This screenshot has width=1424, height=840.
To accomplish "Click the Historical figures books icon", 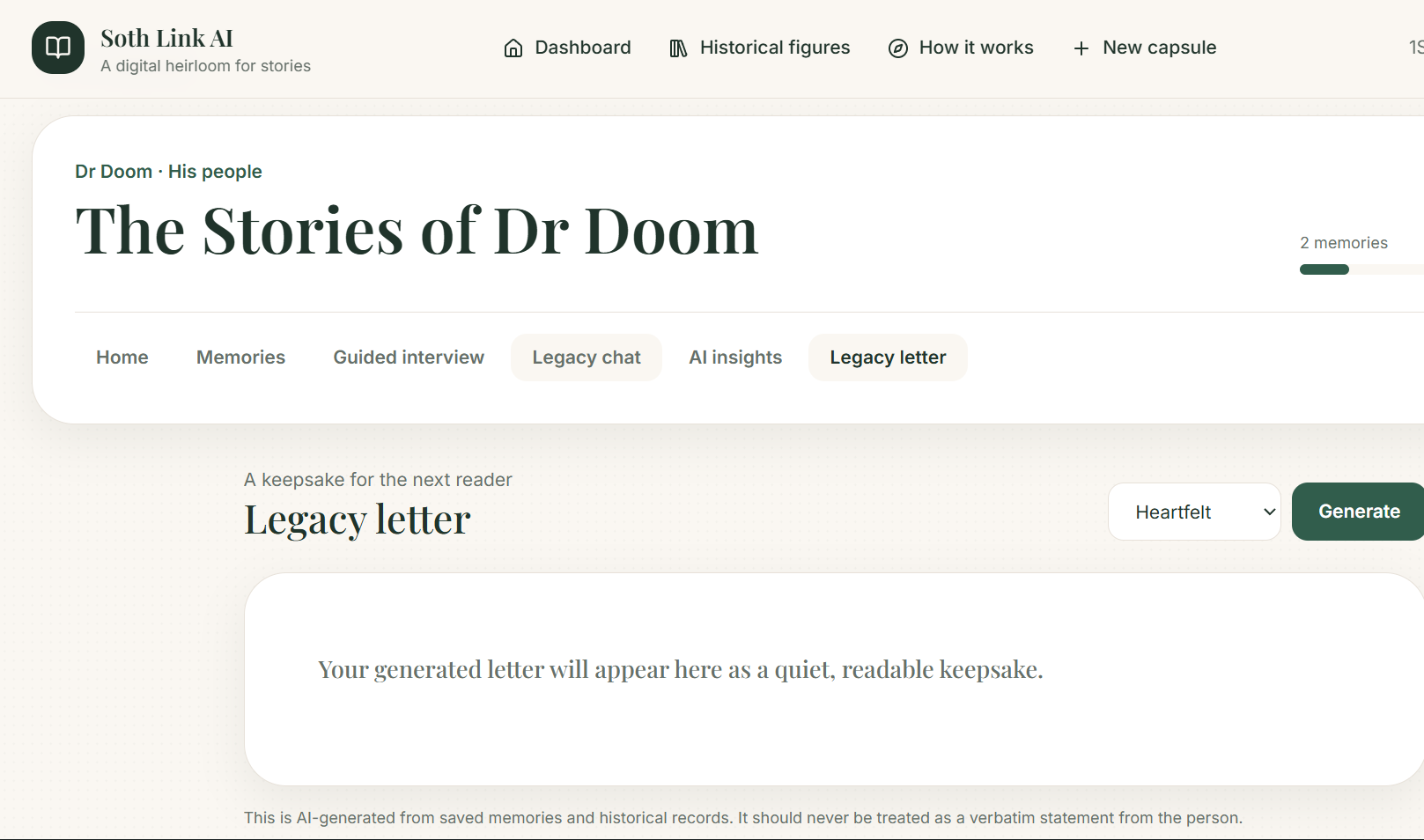I will tap(678, 48).
